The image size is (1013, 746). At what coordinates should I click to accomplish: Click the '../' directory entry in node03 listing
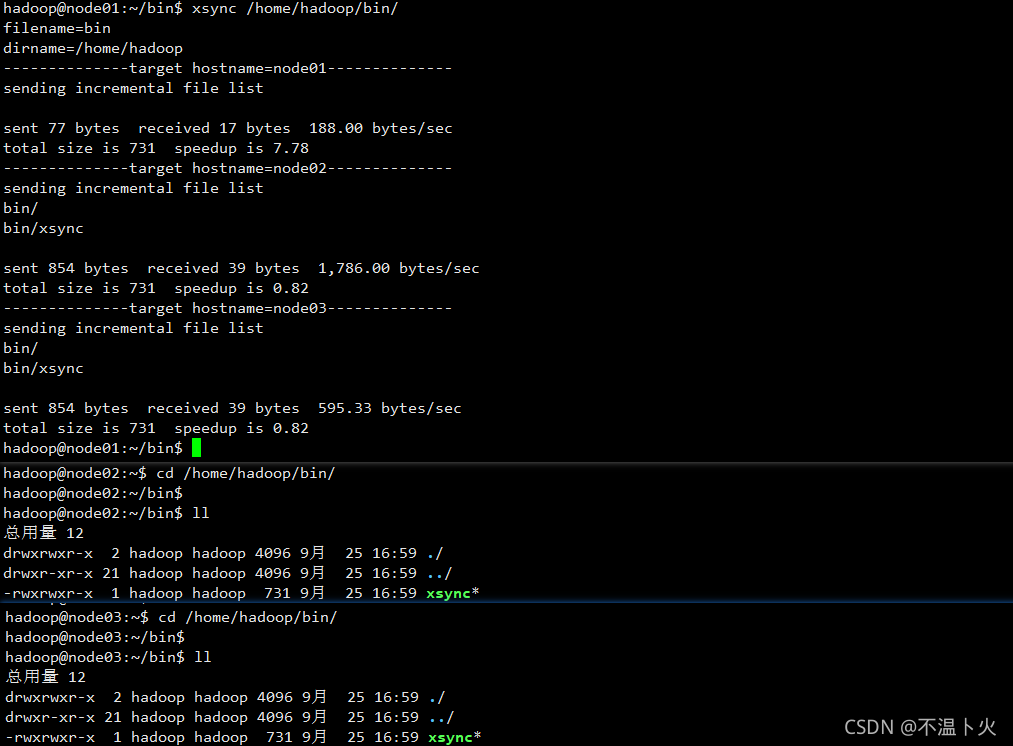441,718
